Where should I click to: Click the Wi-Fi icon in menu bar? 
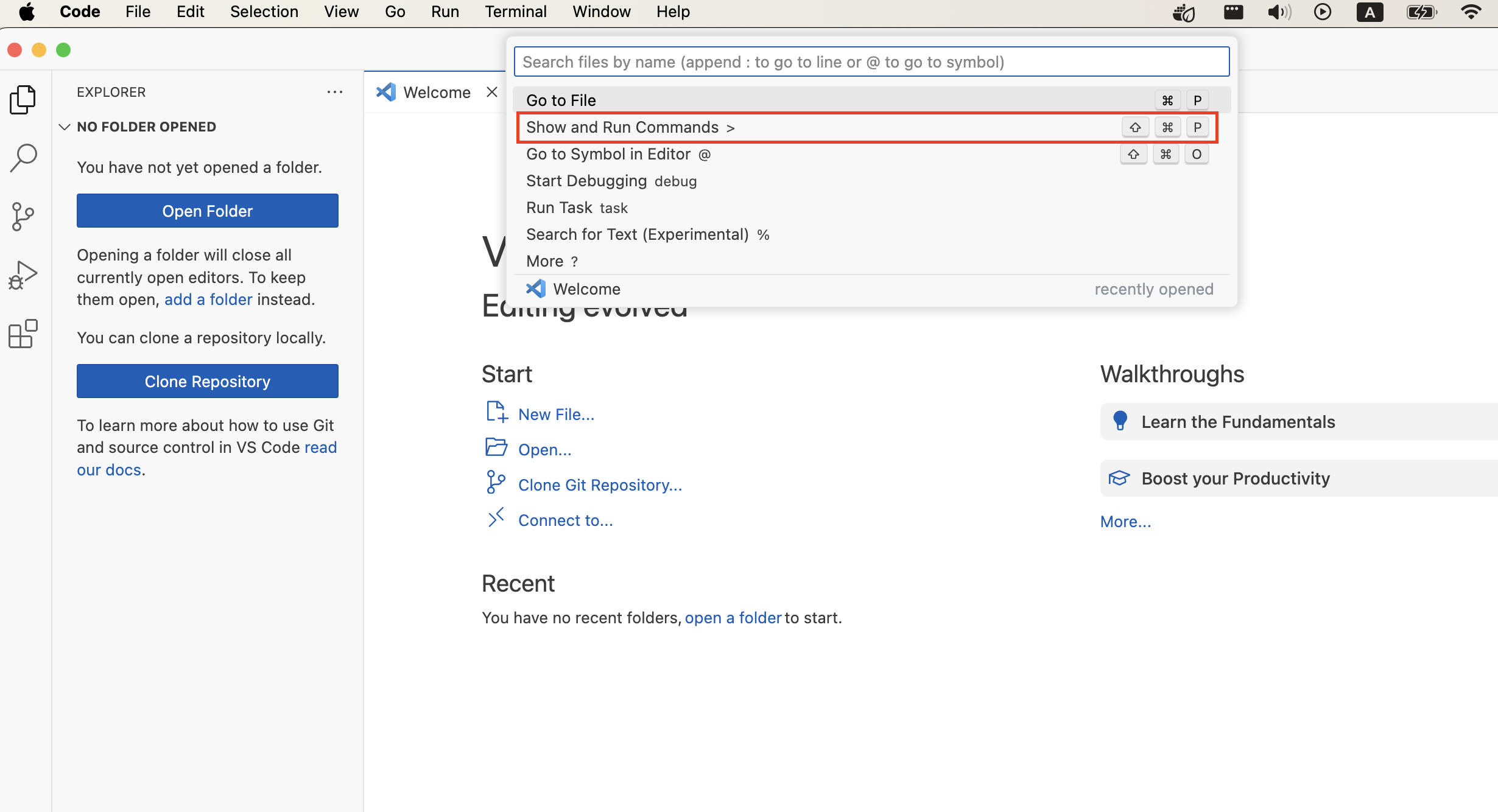click(x=1471, y=12)
